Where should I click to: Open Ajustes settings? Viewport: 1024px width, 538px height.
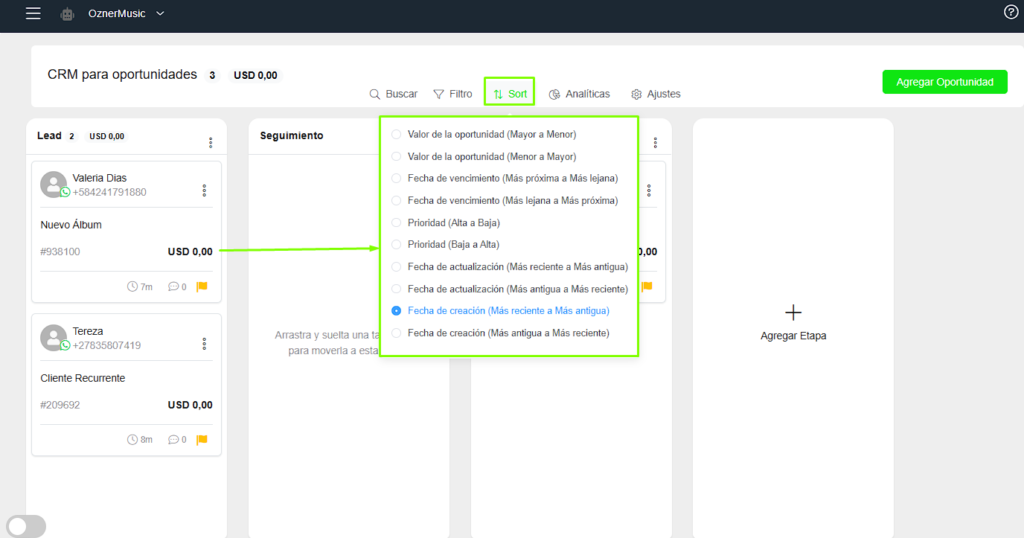point(656,94)
